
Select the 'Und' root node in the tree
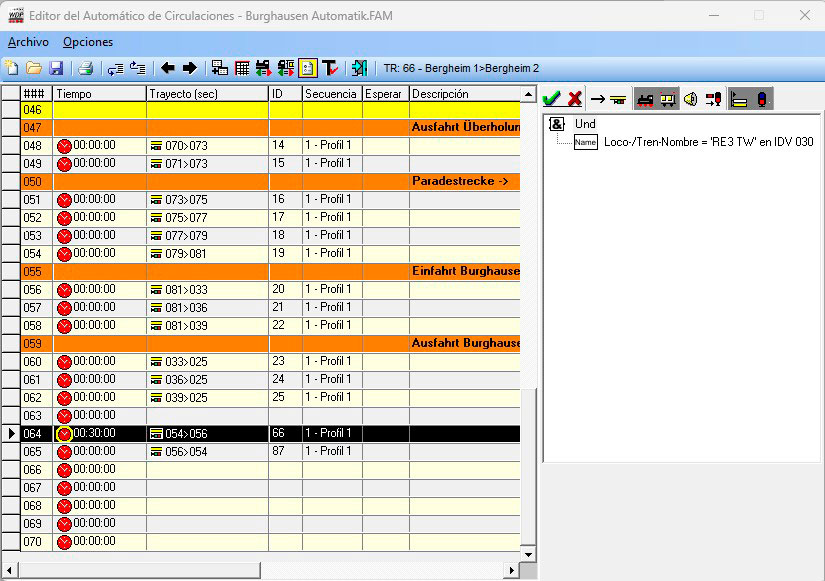585,124
